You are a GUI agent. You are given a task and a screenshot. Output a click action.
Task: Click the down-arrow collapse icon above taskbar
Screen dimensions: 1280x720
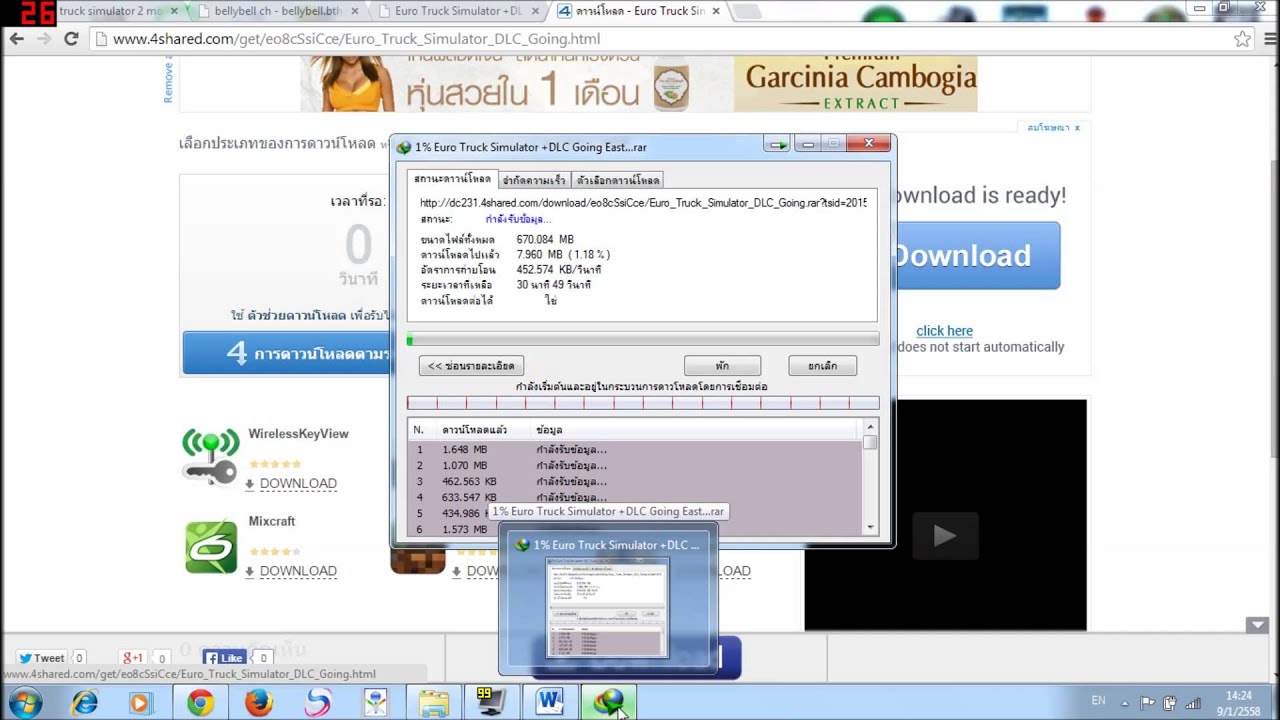pyautogui.click(x=1258, y=625)
